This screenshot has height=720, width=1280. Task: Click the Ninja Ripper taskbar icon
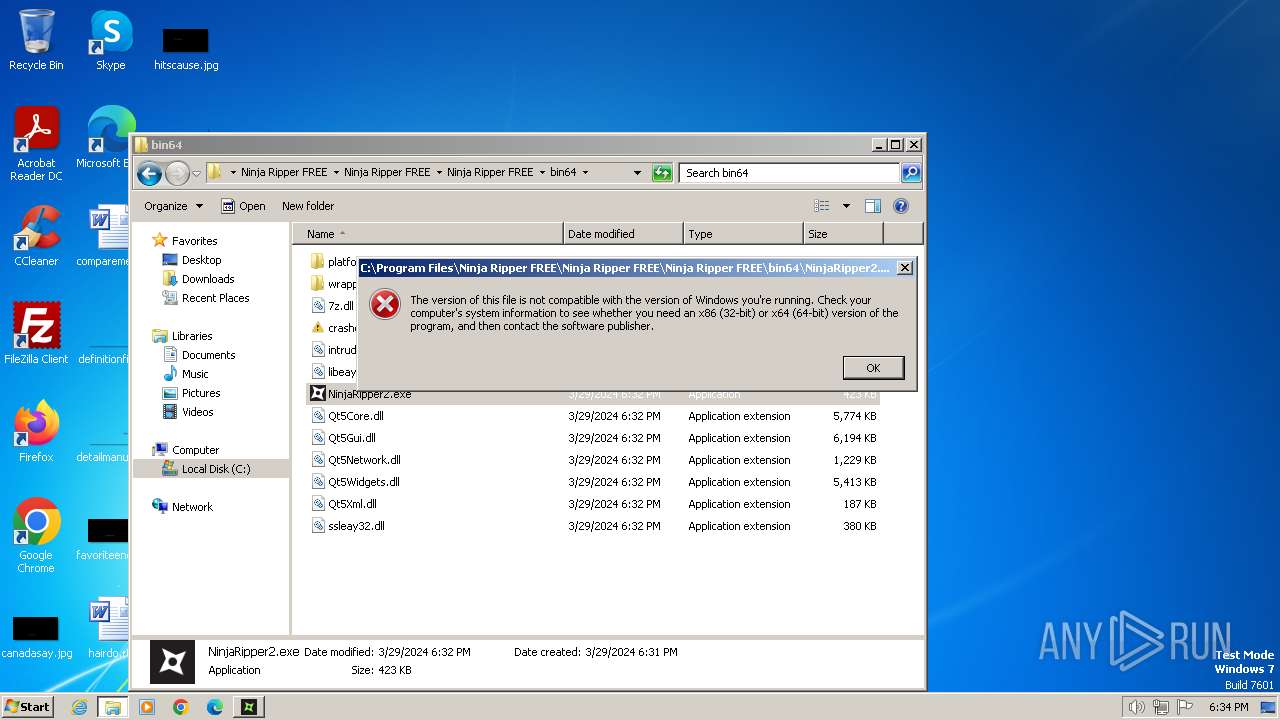point(249,707)
